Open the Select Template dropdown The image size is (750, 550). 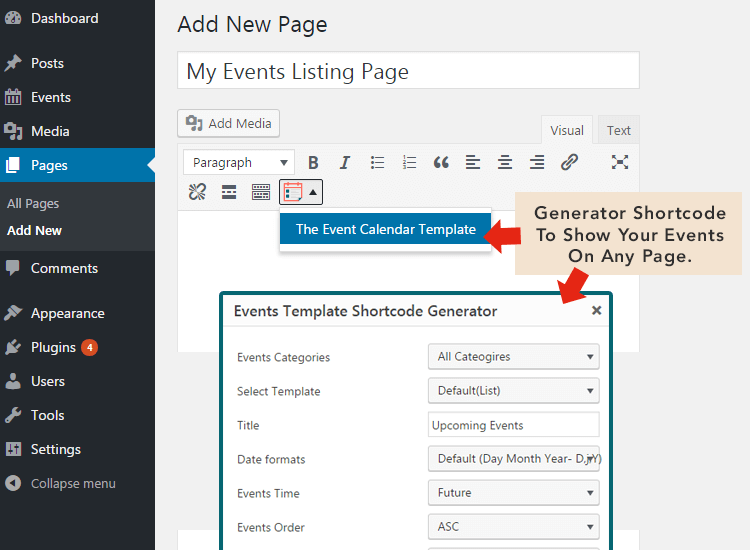pos(513,391)
